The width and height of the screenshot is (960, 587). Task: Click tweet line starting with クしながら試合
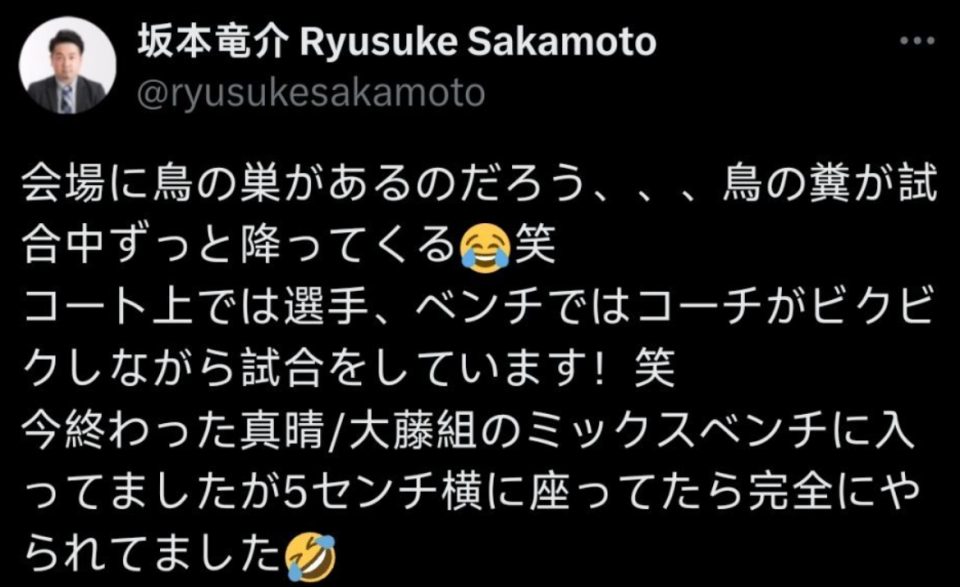click(349, 369)
